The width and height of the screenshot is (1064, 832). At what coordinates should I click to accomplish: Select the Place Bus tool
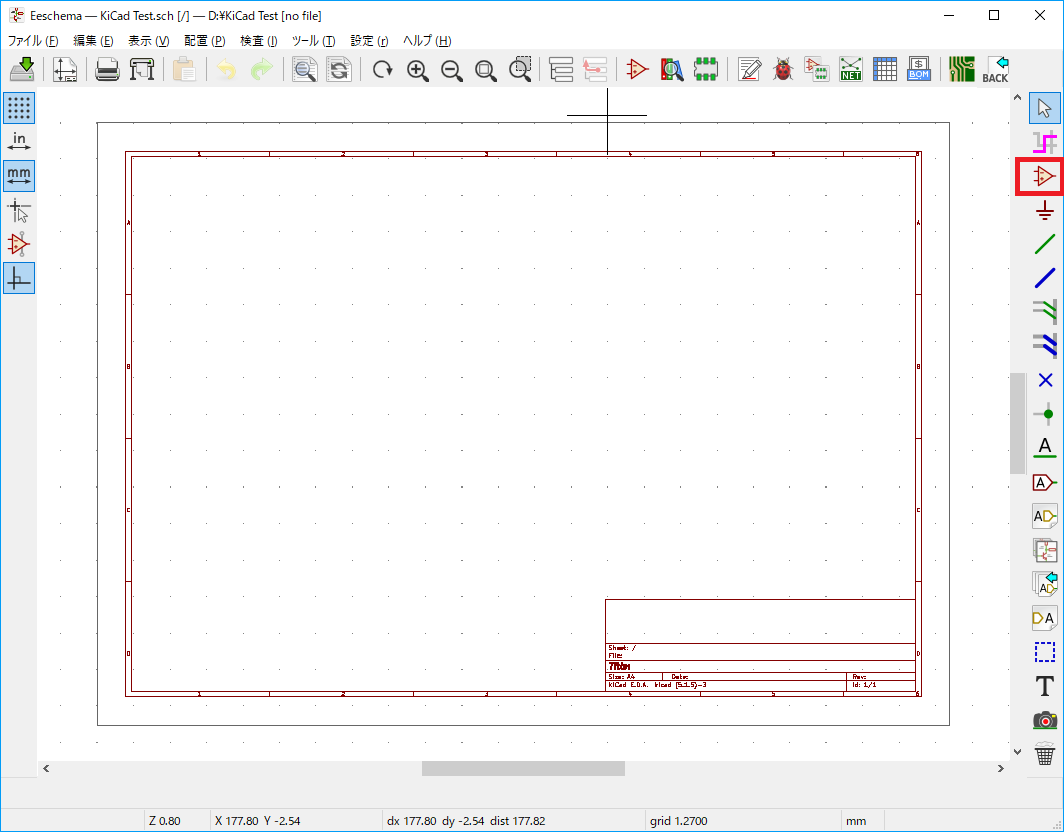coord(1045,278)
